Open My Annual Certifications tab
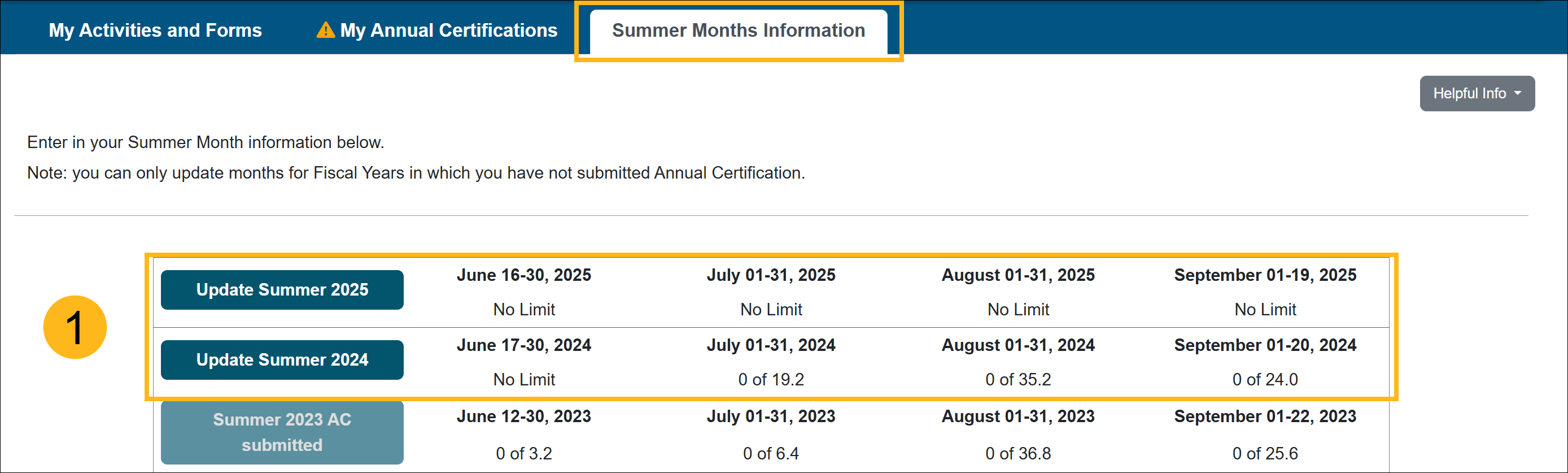The height and width of the screenshot is (473, 1568). click(x=448, y=30)
